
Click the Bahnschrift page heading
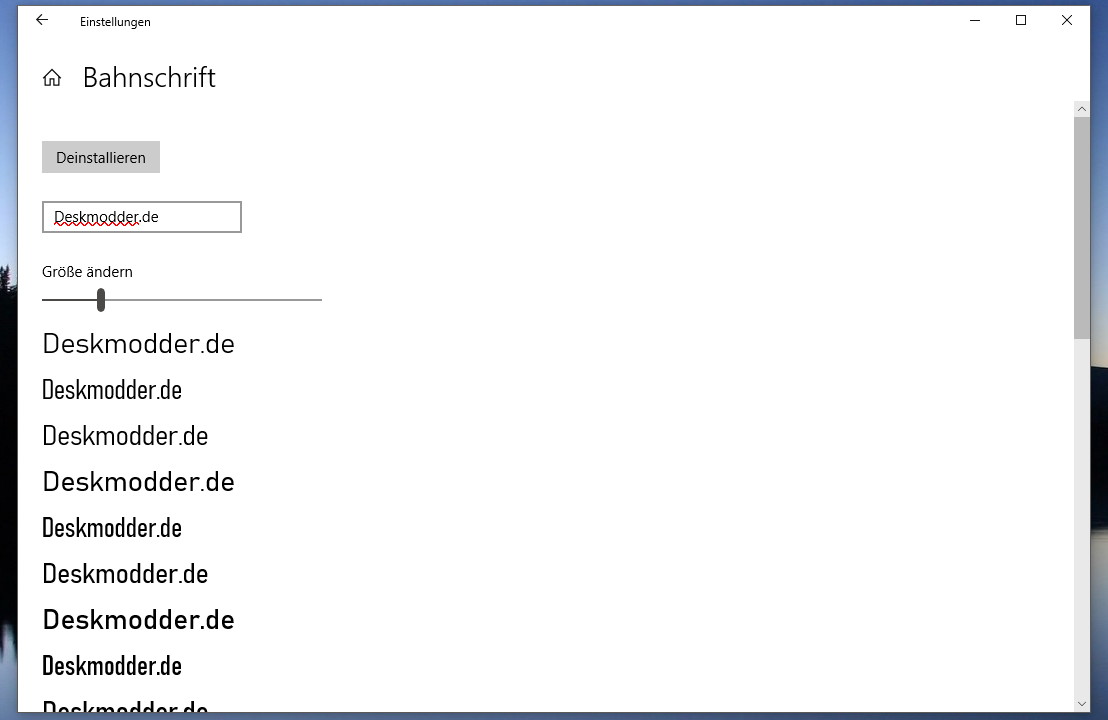(149, 78)
